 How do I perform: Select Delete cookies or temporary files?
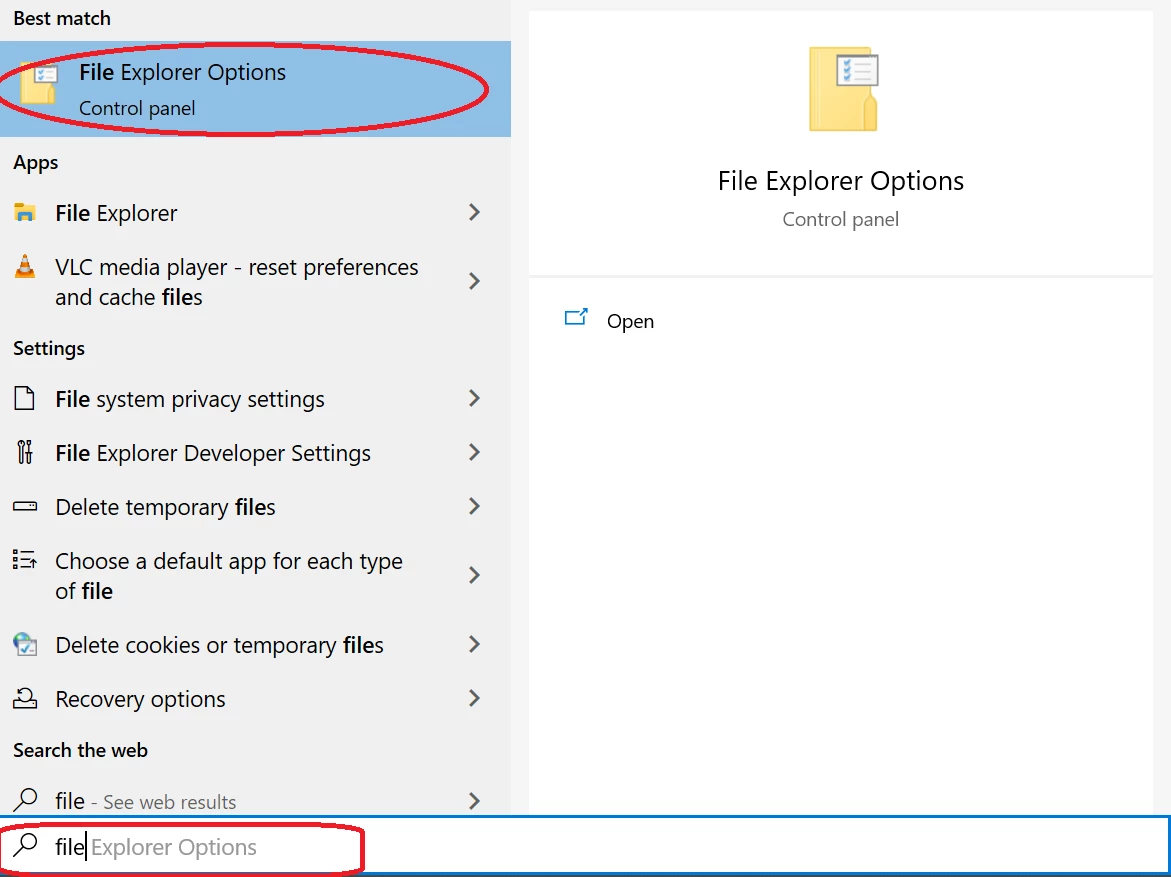click(x=255, y=644)
